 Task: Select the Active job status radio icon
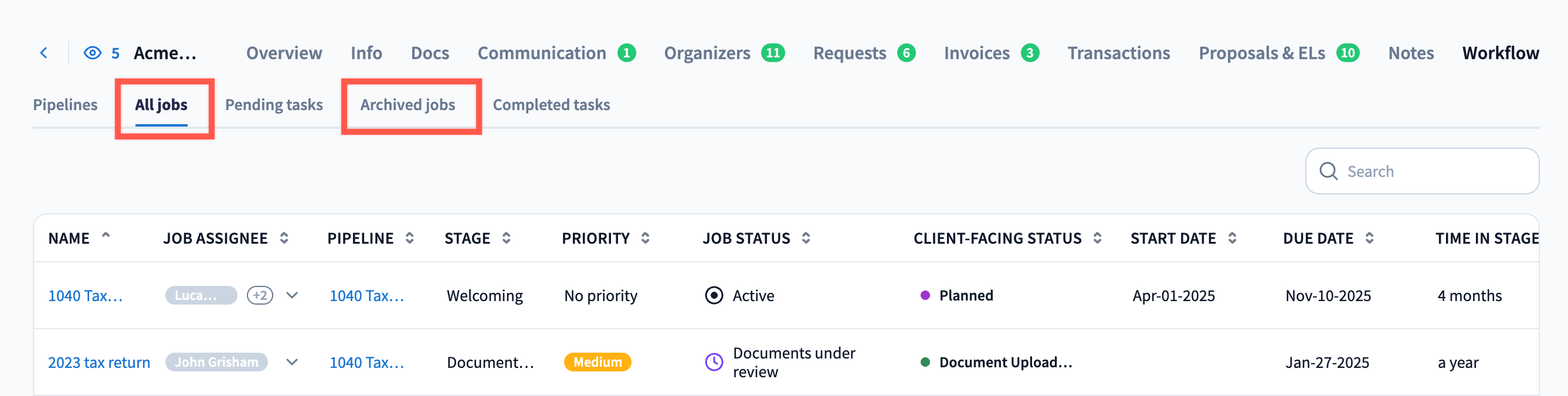point(714,296)
